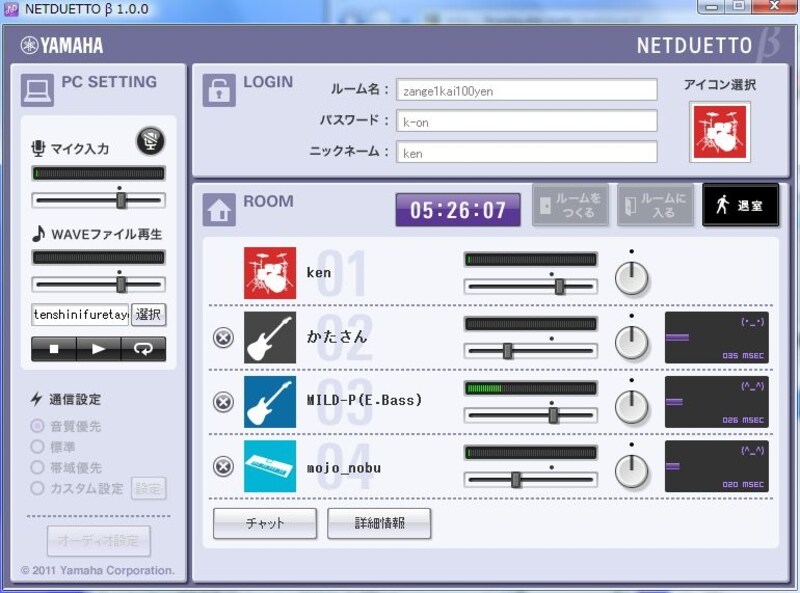Click the PC SETTING monitor icon
Viewport: 800px width, 593px height.
[x=37, y=88]
